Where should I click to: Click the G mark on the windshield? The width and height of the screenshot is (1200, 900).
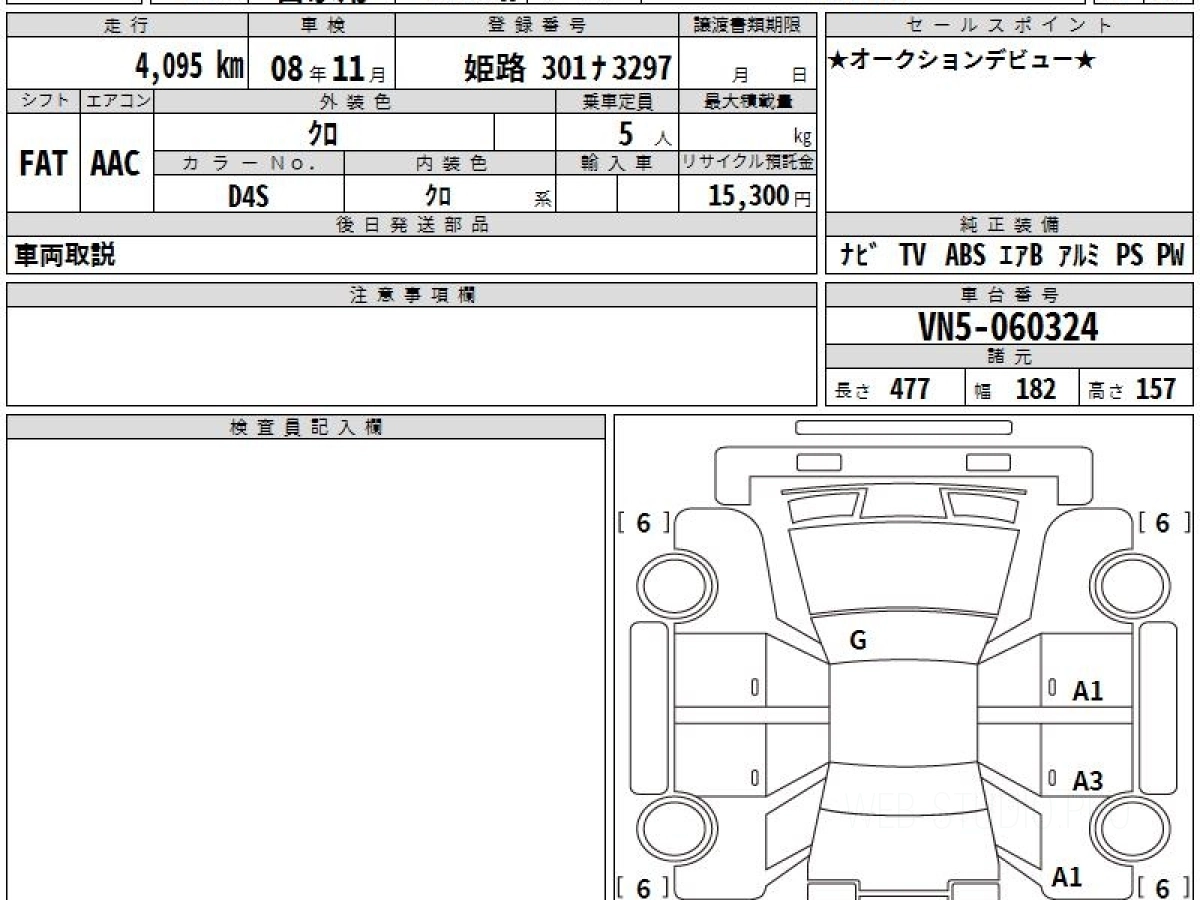(x=857, y=642)
